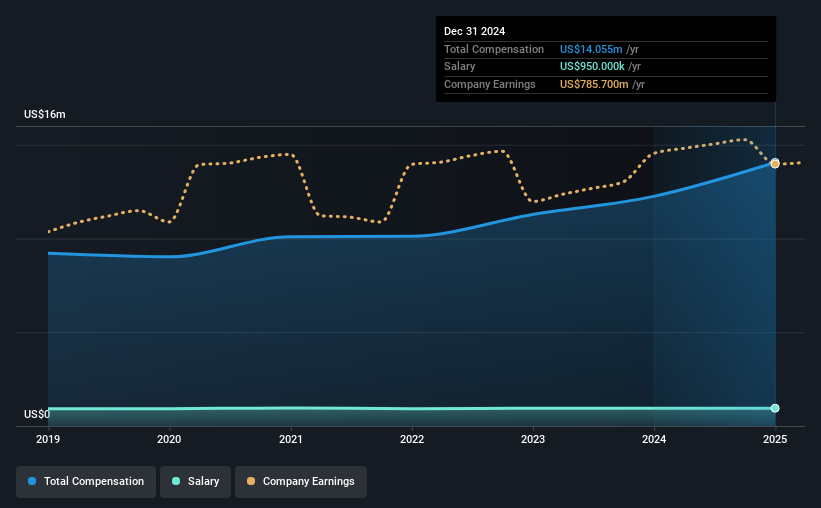Click the teal Salary legend dot
The height and width of the screenshot is (508, 821).
tap(176, 481)
